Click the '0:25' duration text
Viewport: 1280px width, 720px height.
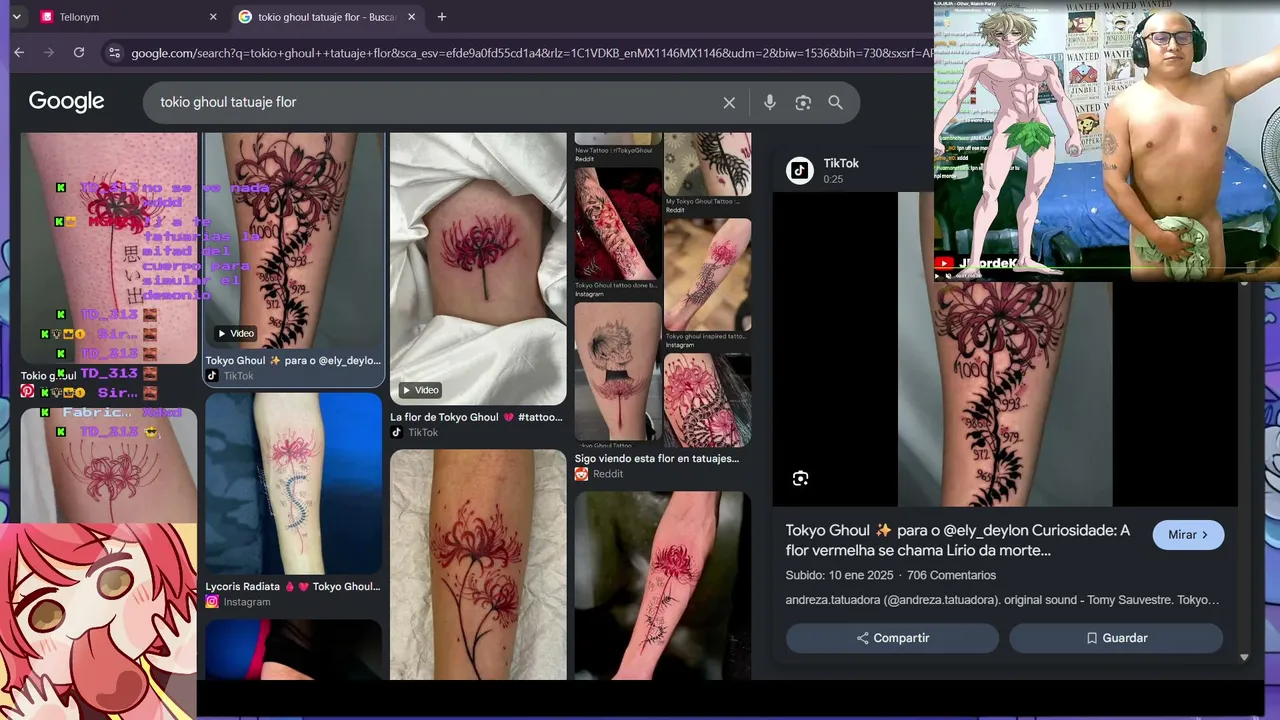coord(833,179)
